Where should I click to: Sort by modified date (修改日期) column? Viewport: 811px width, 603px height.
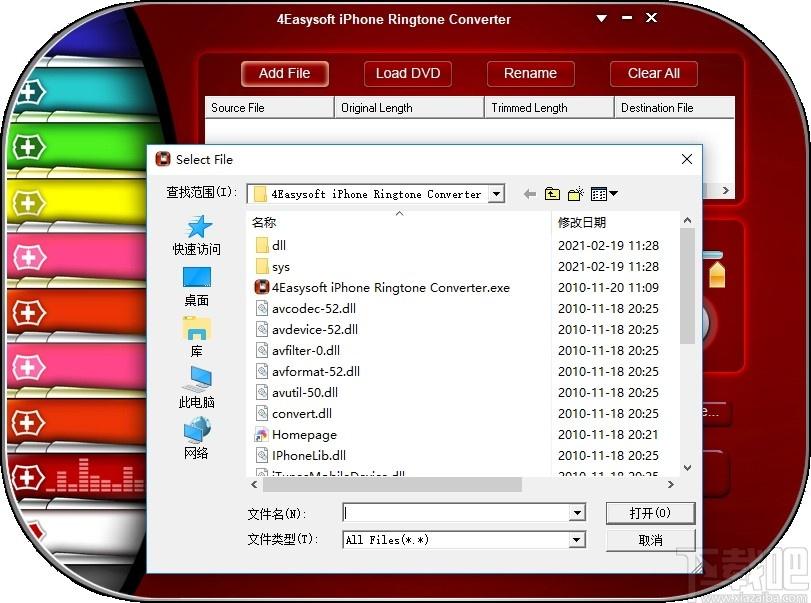pos(615,222)
